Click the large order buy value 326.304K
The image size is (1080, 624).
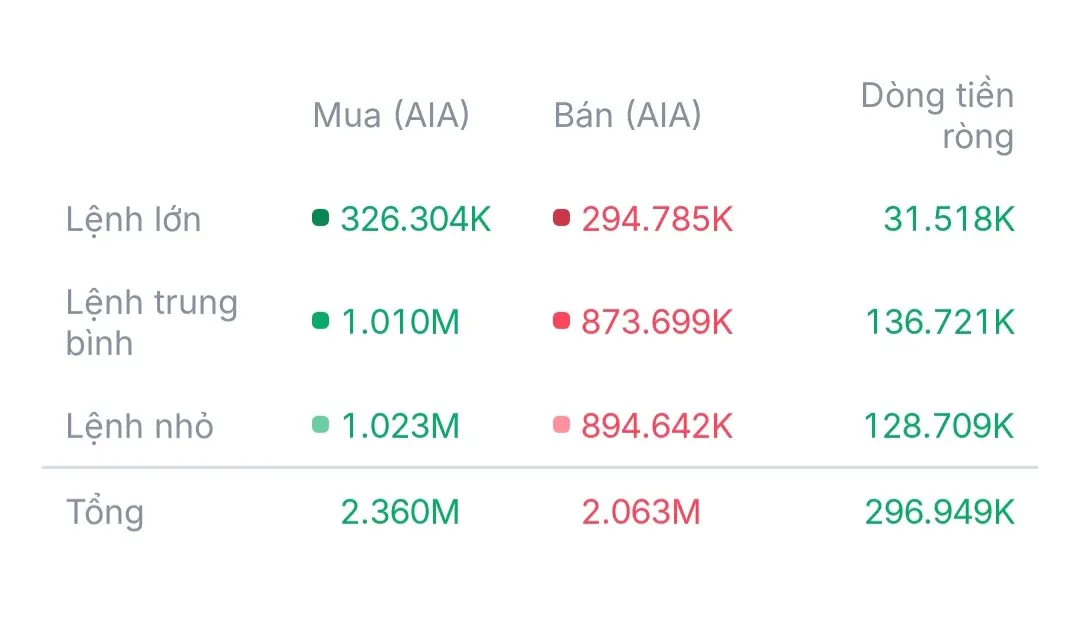pos(416,219)
